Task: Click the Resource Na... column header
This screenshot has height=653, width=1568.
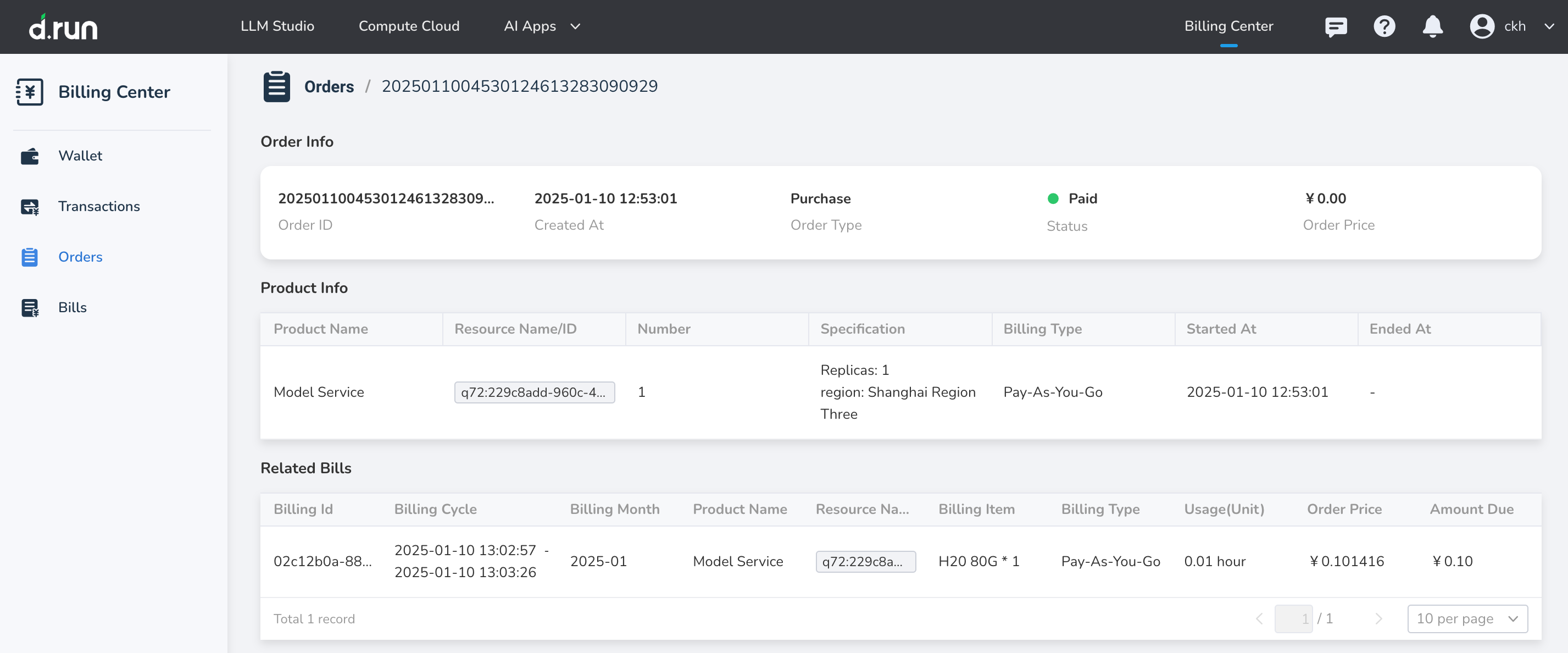Action: coord(862,509)
